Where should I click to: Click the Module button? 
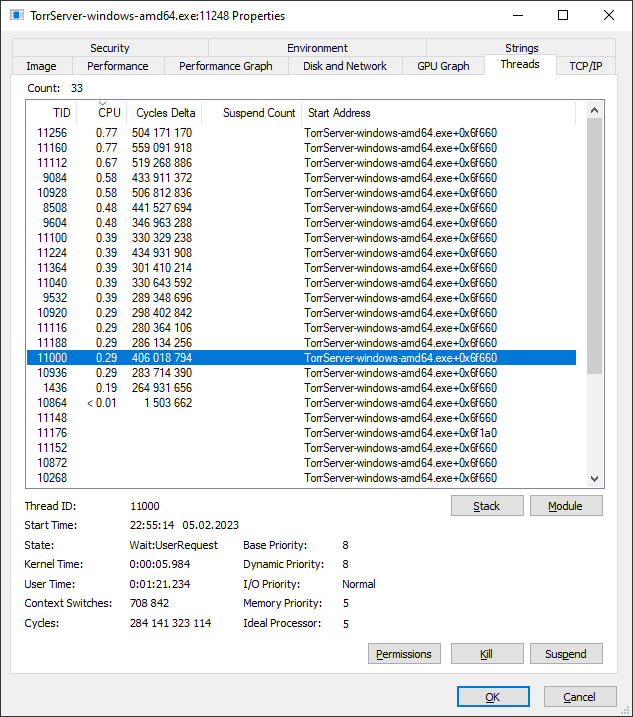pos(566,506)
